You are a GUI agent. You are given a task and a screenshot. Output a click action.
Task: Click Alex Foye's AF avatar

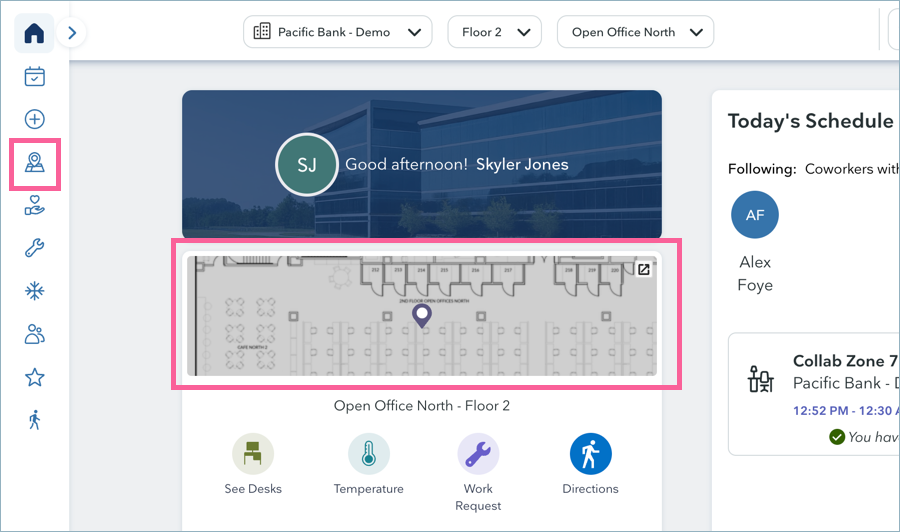coord(755,215)
